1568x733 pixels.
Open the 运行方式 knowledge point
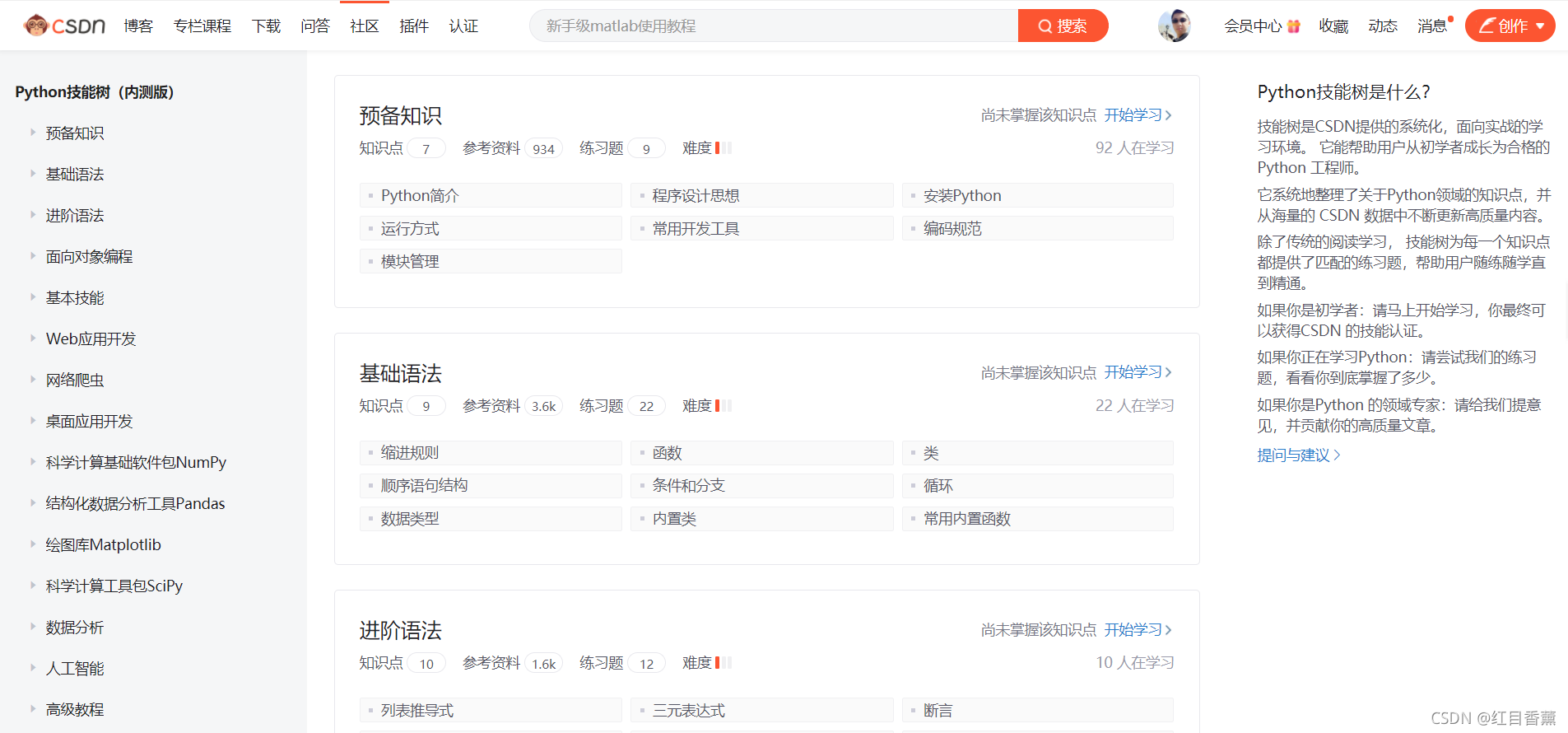coord(491,228)
